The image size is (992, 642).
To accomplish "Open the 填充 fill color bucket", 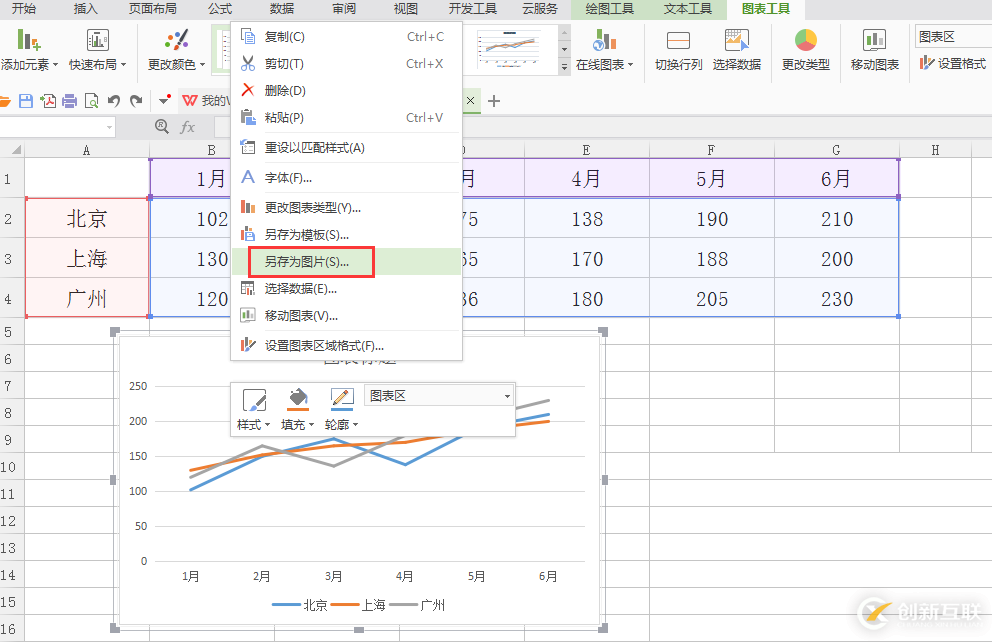I will [298, 399].
